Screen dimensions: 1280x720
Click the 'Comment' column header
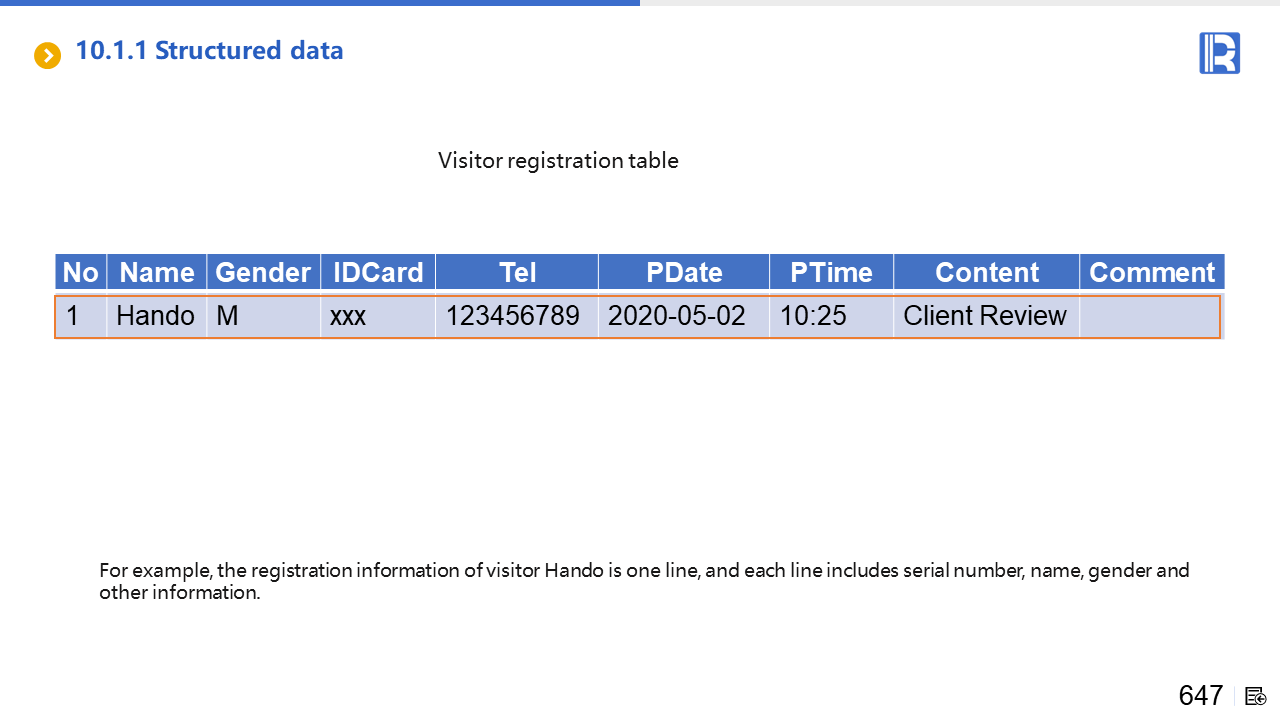[1152, 273]
